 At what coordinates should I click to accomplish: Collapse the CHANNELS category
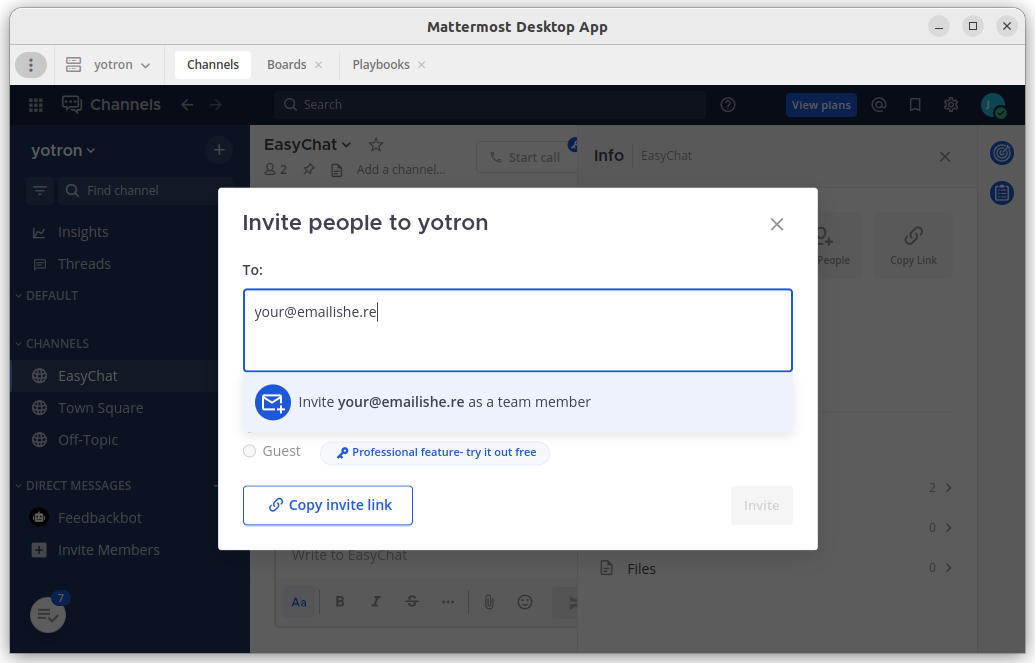point(51,344)
